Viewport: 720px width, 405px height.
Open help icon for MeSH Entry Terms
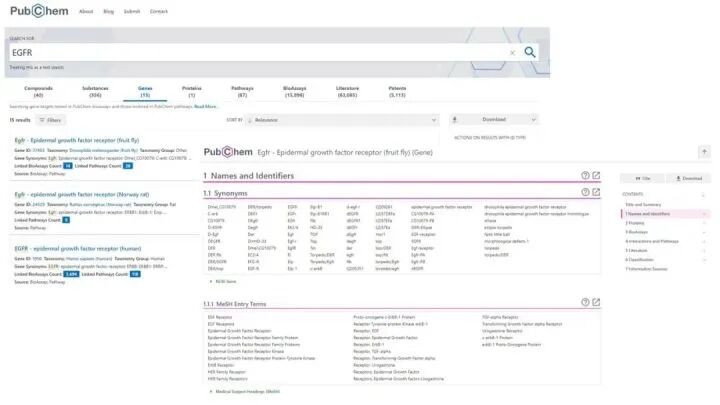point(585,302)
